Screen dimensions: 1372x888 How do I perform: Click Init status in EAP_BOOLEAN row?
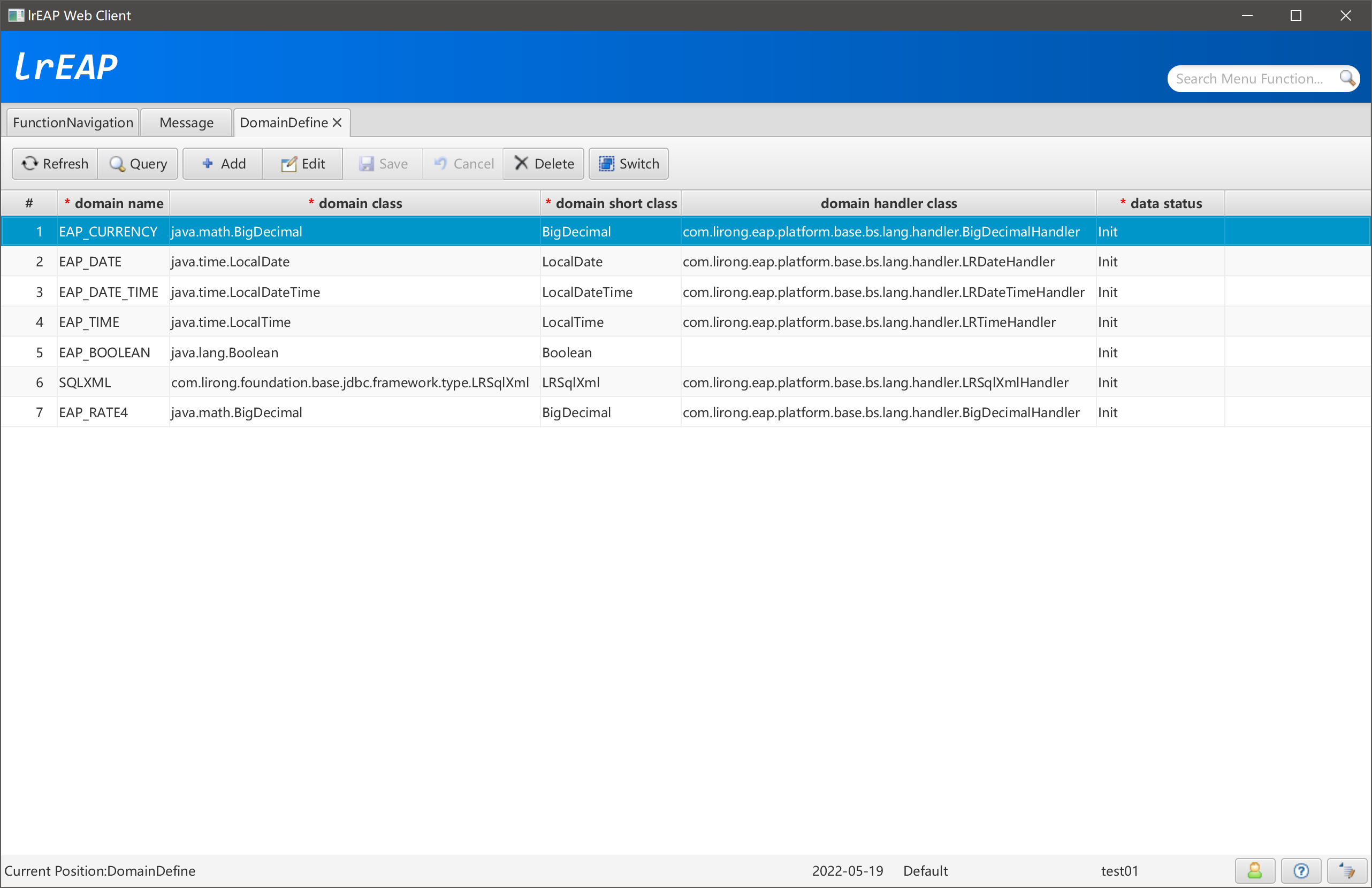point(1161,353)
